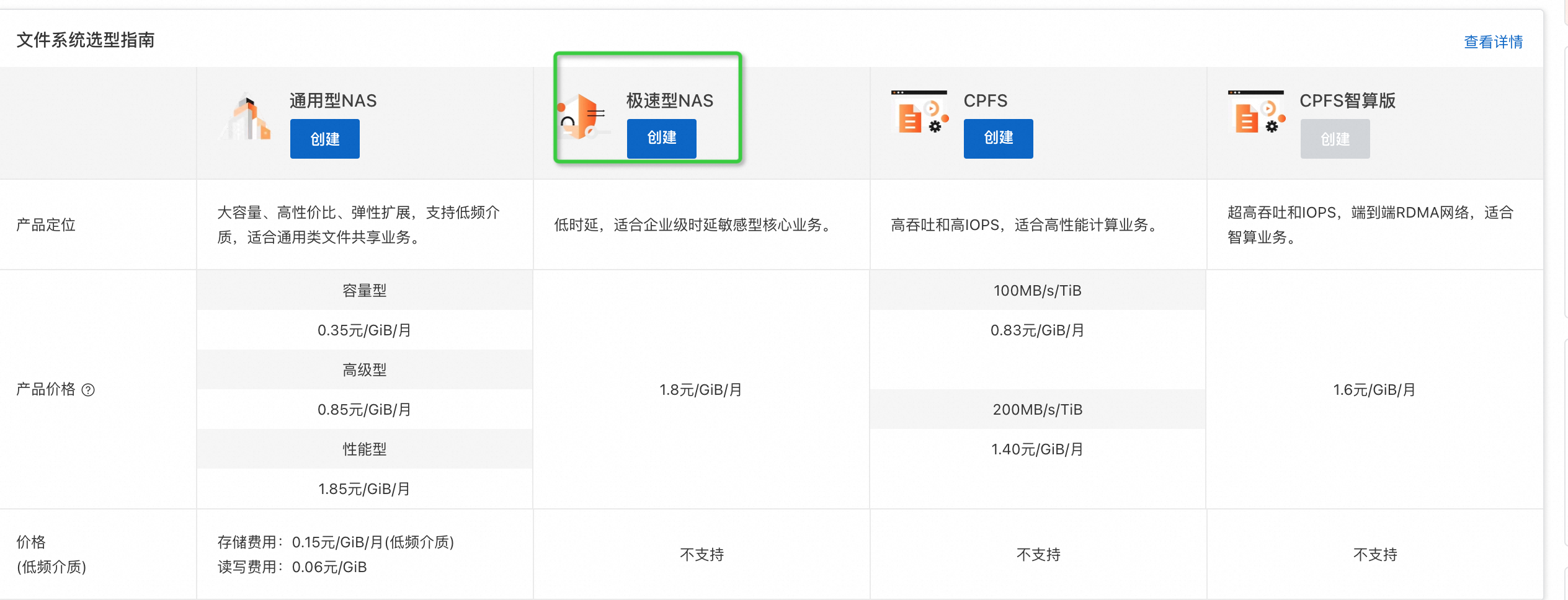Click the CPFS智算版 column title
1568x600 pixels.
coord(1348,100)
